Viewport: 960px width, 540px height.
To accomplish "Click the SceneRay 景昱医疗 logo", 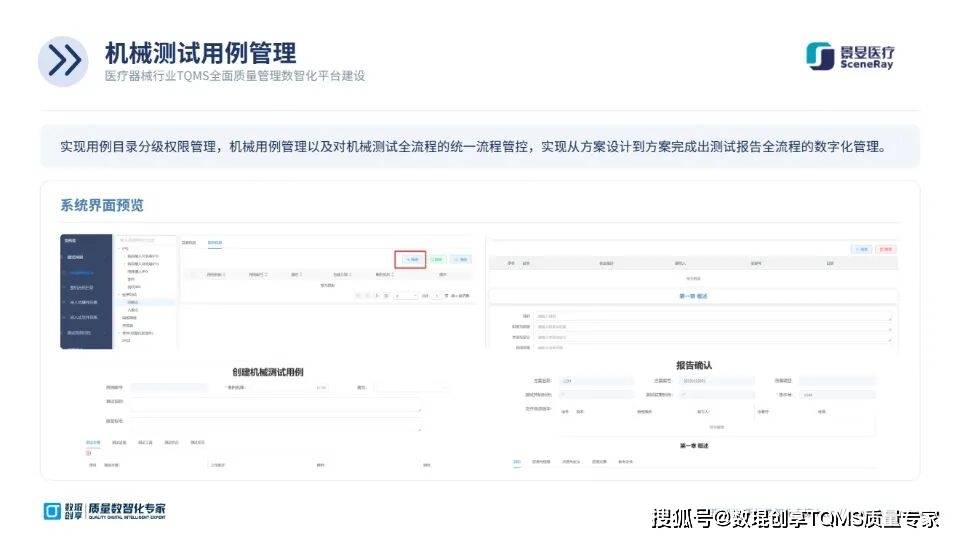I will tap(850, 56).
